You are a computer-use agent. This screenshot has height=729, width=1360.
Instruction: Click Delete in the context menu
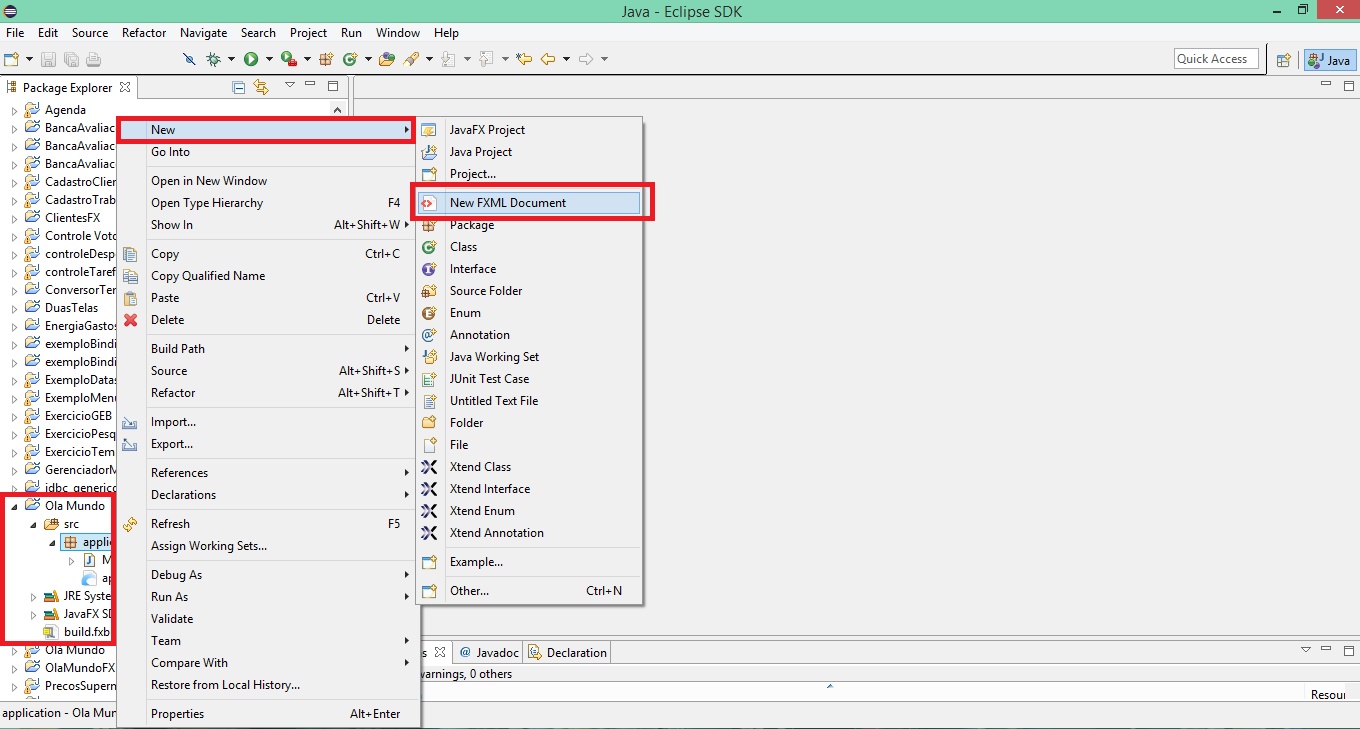(x=266, y=320)
